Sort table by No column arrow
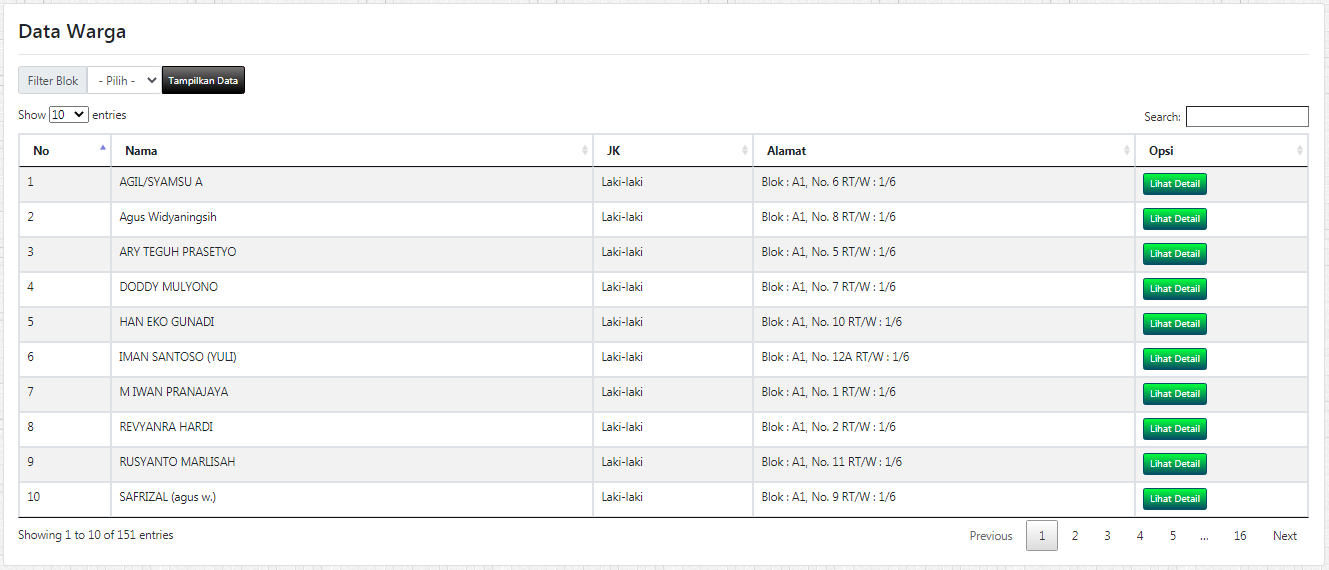The height and width of the screenshot is (570, 1329). (103, 148)
